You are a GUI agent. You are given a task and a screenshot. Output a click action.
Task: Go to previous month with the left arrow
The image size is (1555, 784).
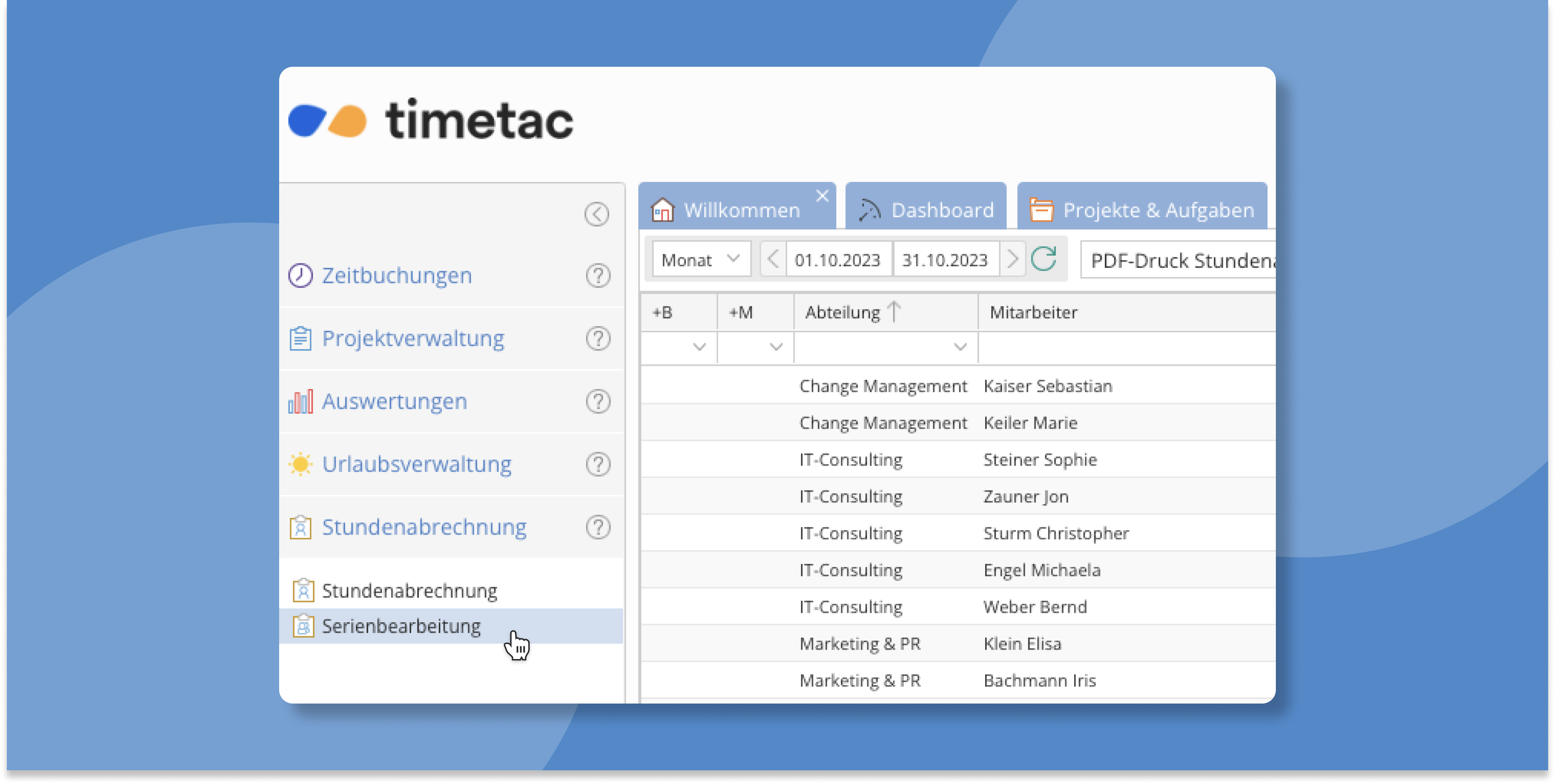[773, 259]
